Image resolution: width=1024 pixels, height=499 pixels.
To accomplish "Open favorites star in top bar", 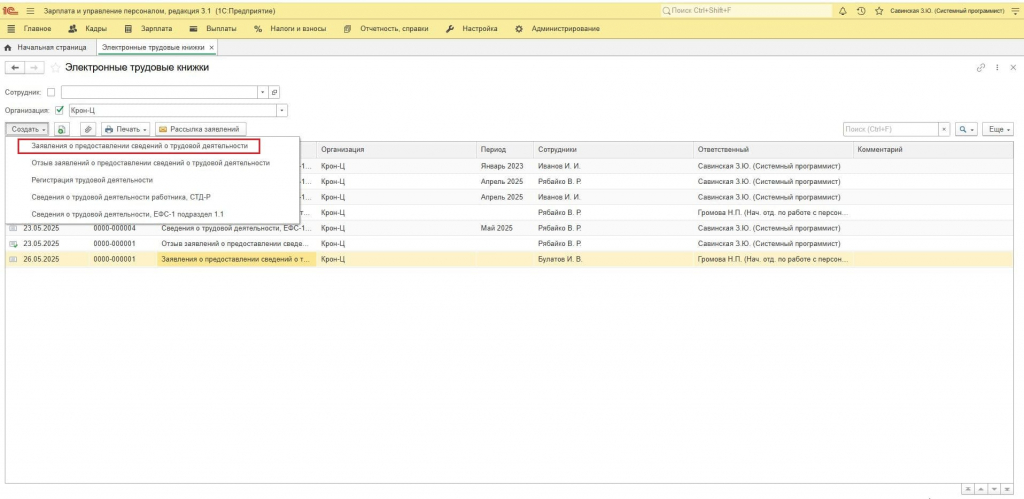I will [879, 11].
